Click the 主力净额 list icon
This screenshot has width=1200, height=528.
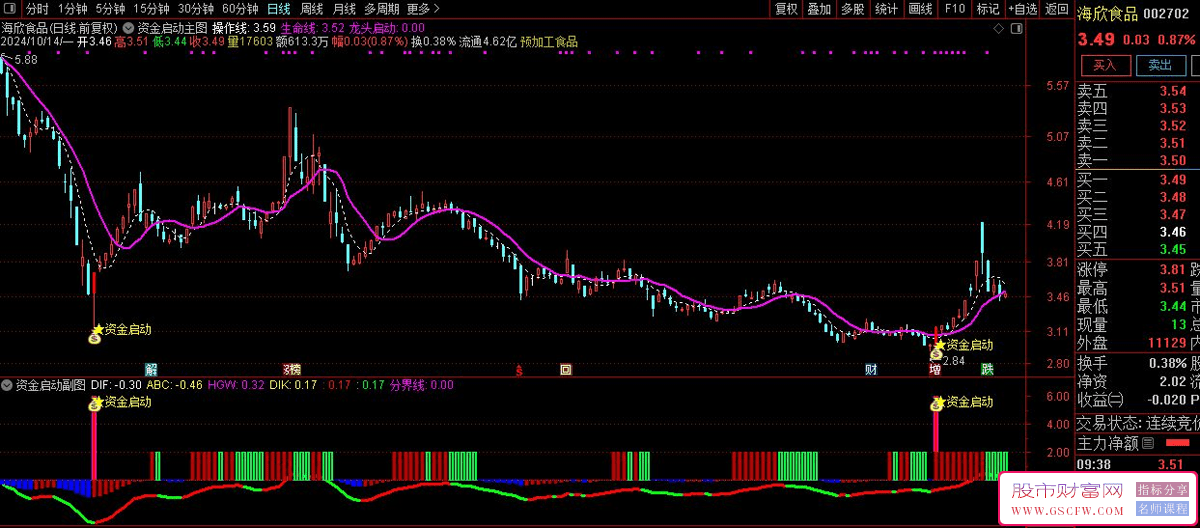(x=1148, y=443)
